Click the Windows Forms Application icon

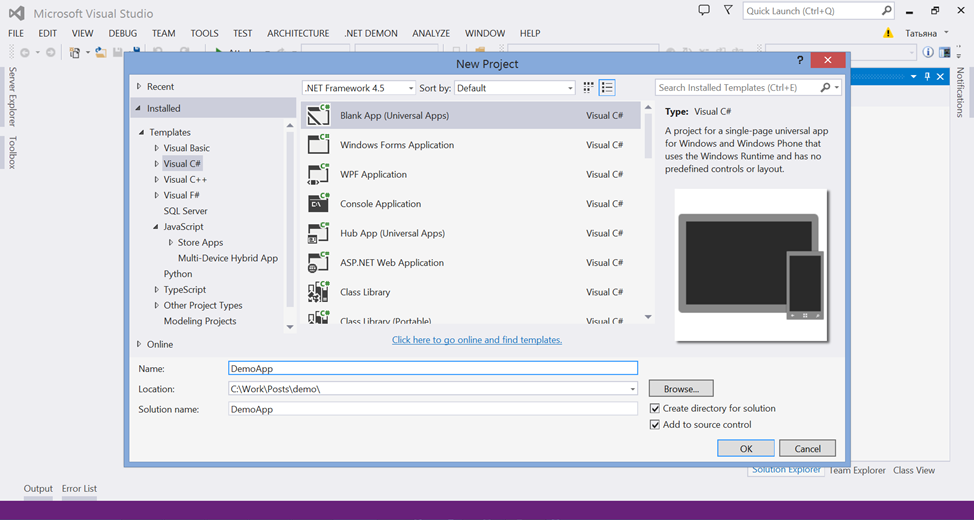coord(319,145)
